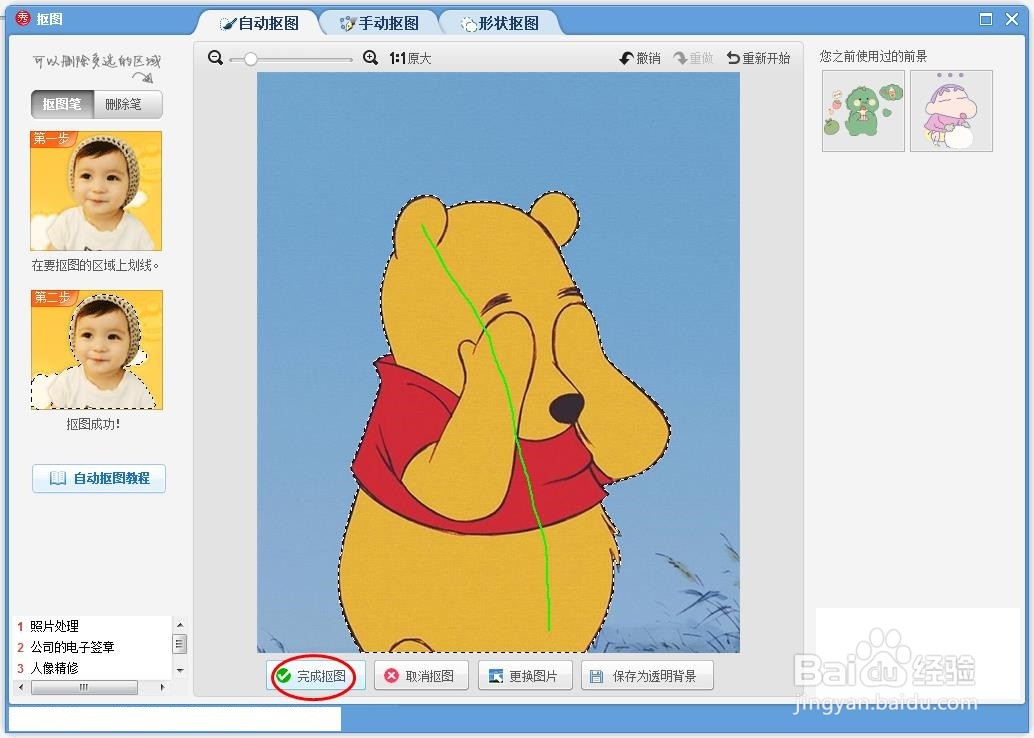Close the 抠图 window
This screenshot has width=1034, height=738.
(1012, 19)
